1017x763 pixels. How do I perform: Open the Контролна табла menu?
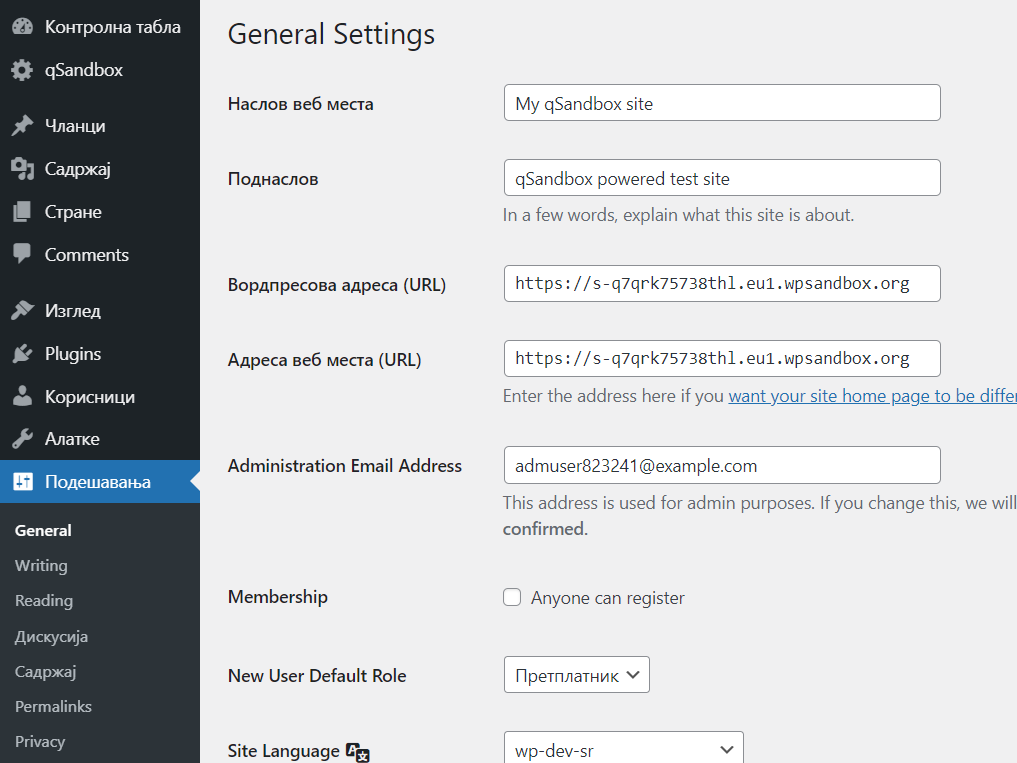[x=100, y=27]
